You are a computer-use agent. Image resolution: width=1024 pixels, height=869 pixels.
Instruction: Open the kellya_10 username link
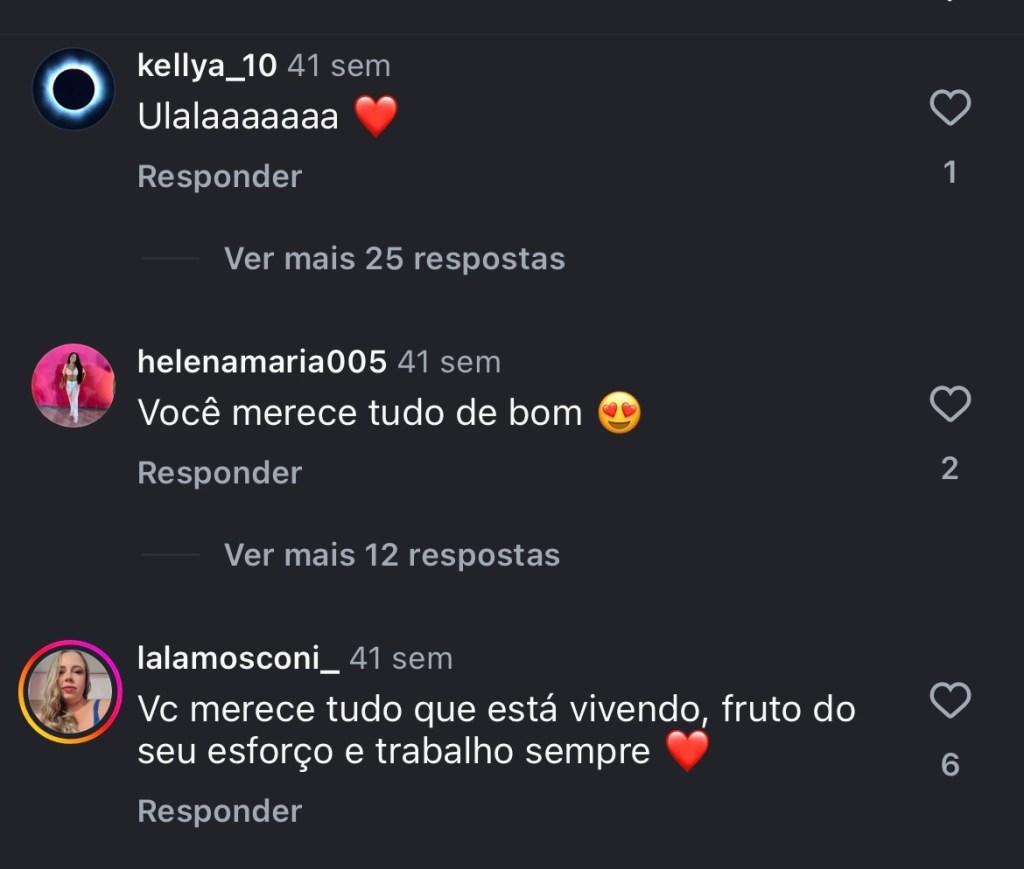(x=207, y=66)
